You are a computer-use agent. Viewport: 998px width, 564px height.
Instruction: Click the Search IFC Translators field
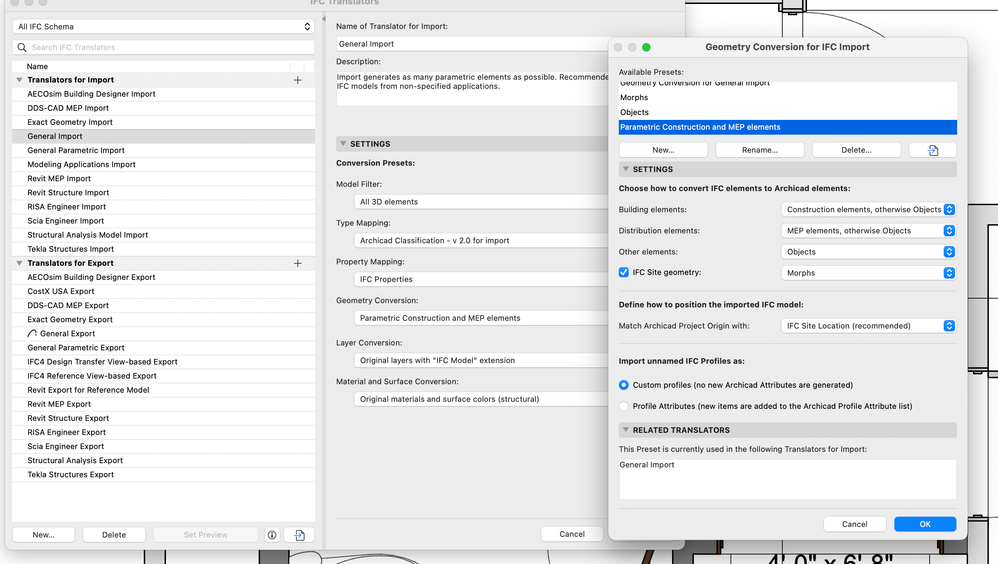coord(164,47)
